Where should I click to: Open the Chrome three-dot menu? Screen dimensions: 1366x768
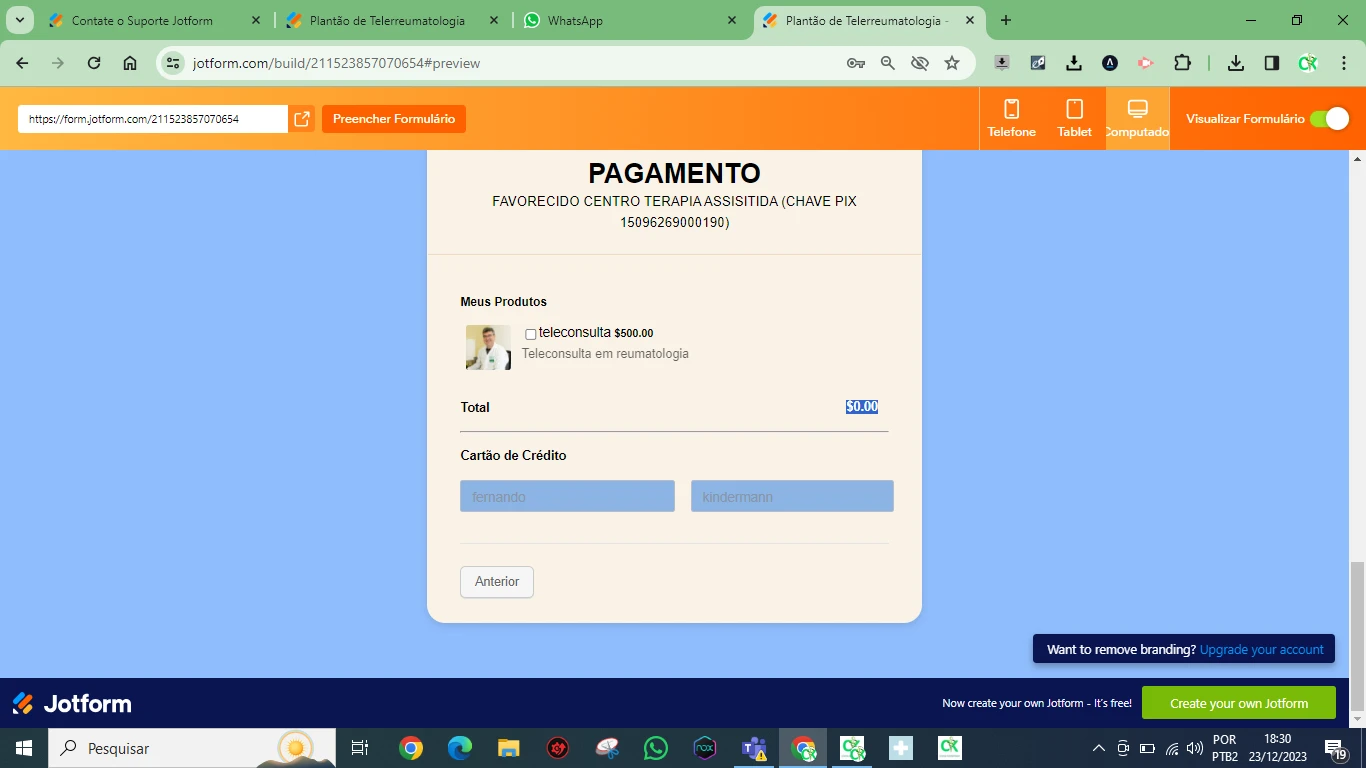coord(1344,62)
